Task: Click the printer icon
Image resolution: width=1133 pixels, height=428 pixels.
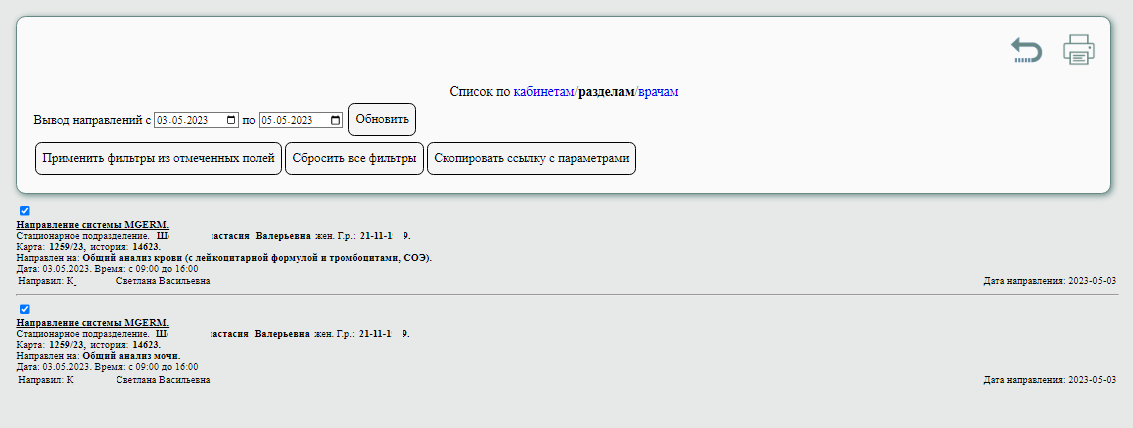Action: click(1079, 50)
